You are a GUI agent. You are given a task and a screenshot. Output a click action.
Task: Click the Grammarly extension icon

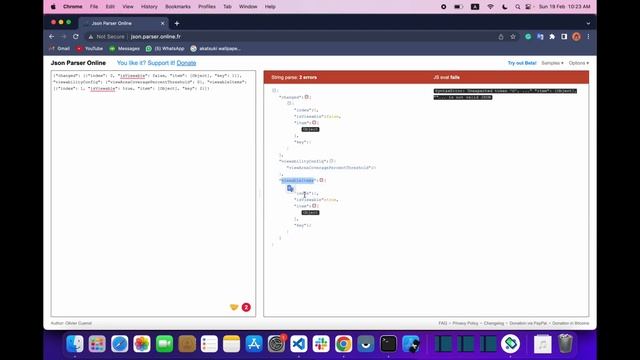[528, 37]
